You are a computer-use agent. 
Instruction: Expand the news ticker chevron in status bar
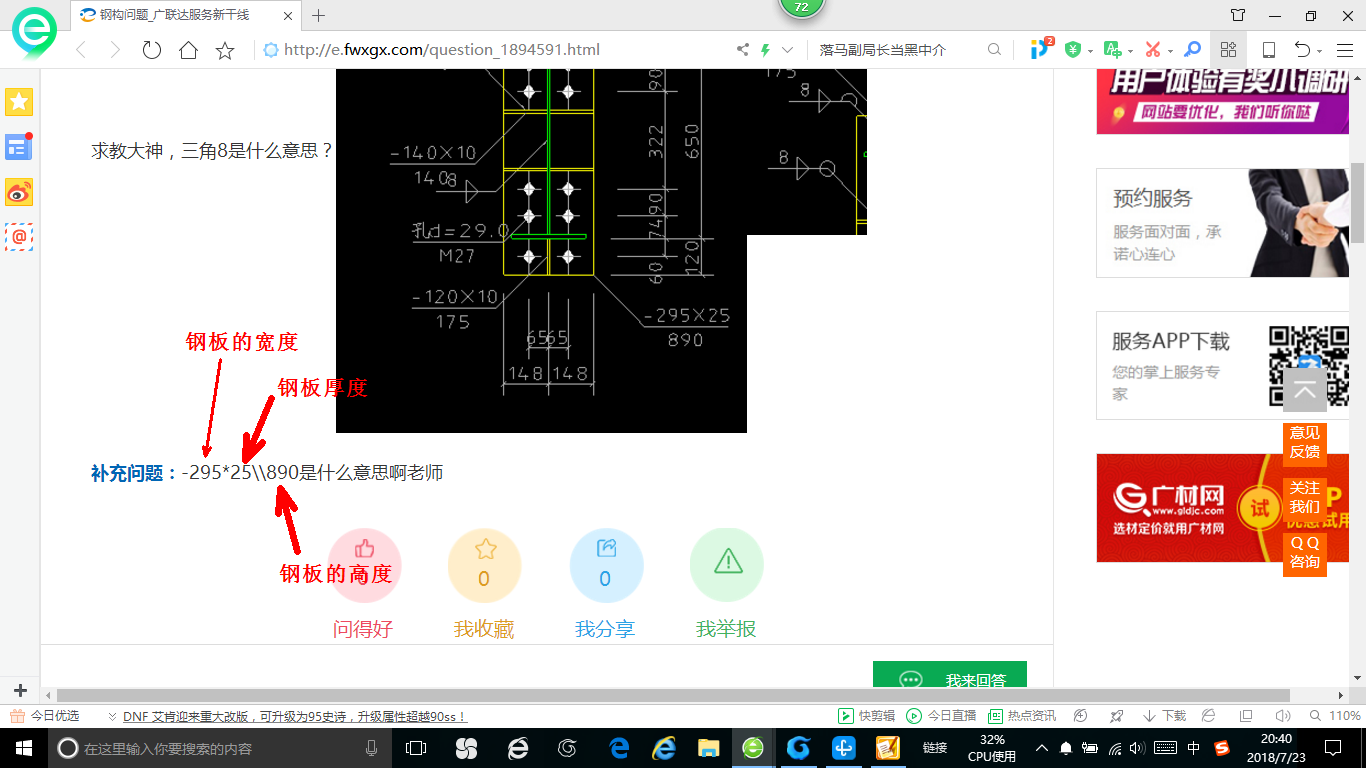(x=112, y=717)
